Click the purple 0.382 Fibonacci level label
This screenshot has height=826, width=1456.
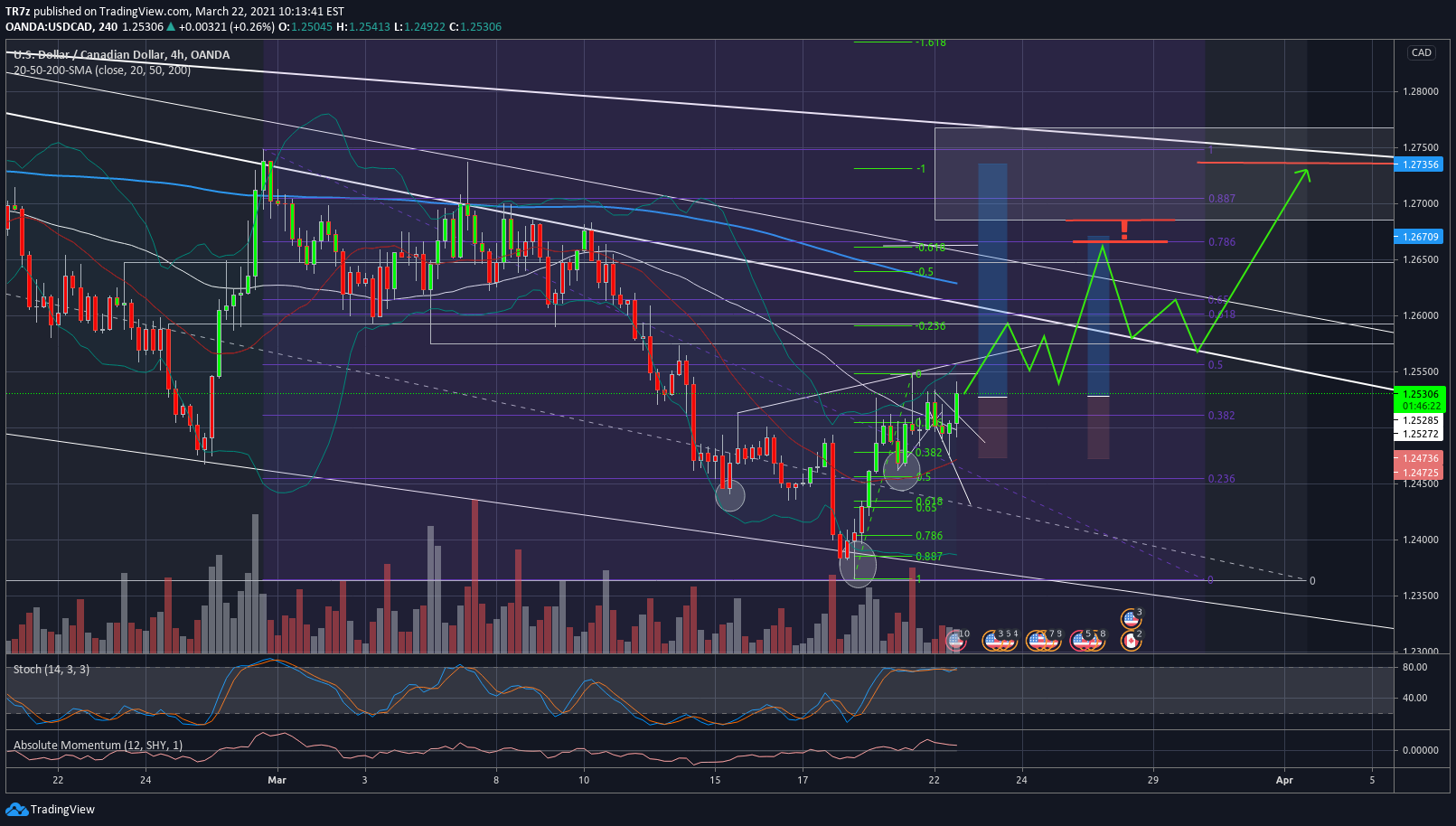1222,416
